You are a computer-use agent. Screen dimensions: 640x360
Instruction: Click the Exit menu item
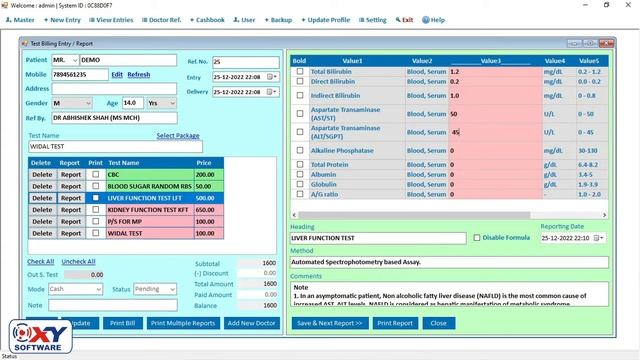(x=404, y=20)
